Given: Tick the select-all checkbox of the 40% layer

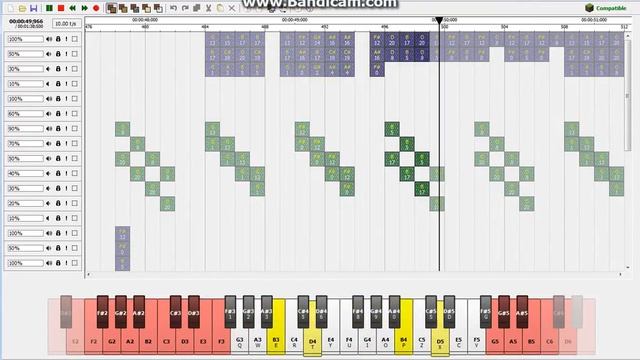Looking at the screenshot, I should coord(75,173).
